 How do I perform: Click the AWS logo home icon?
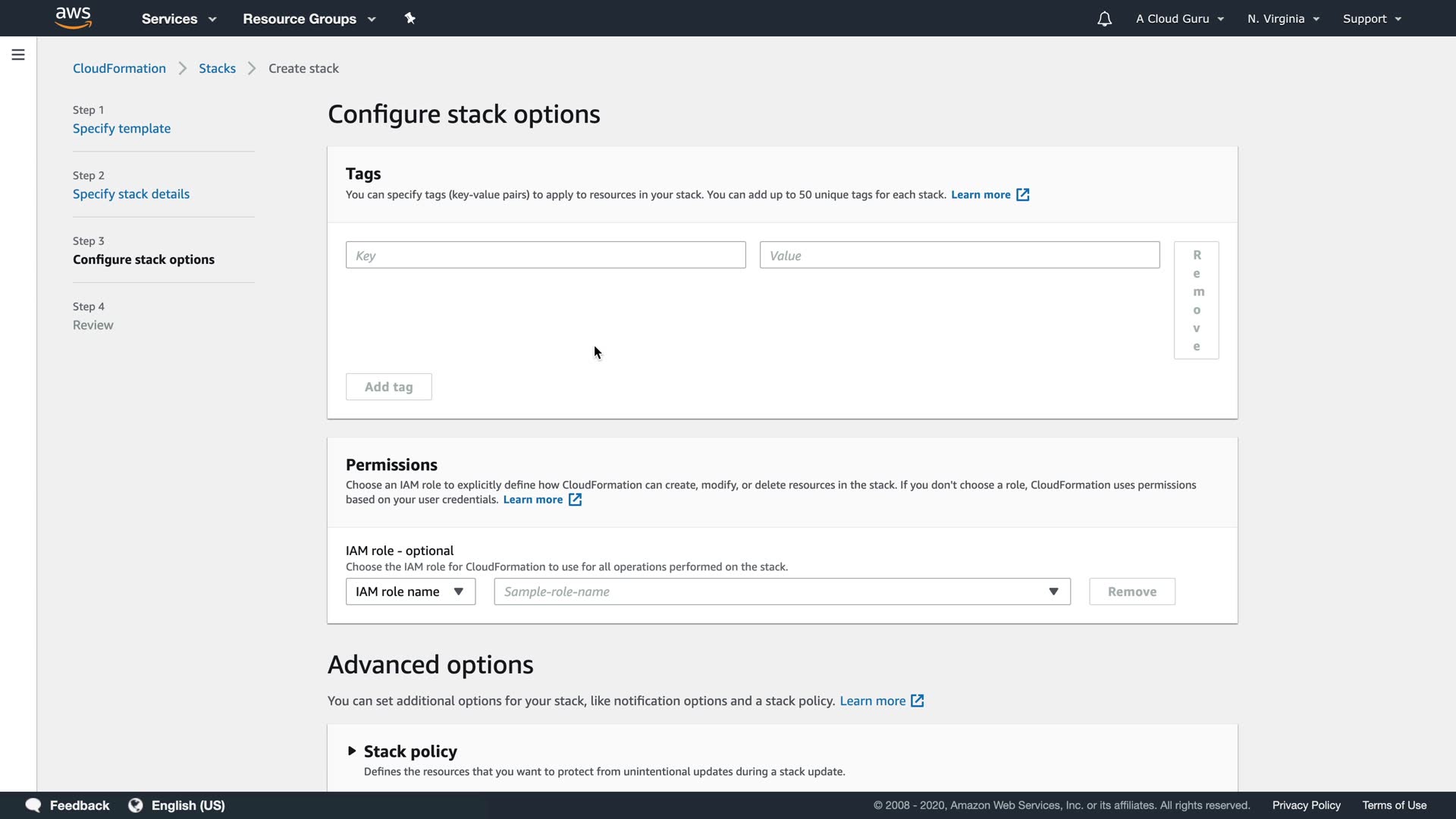74,17
